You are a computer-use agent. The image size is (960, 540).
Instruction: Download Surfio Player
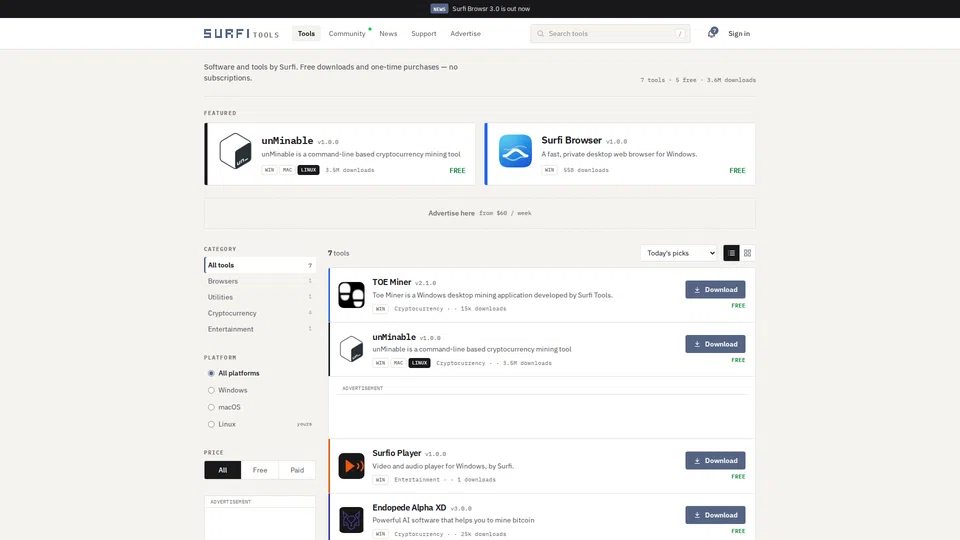[x=715, y=460]
